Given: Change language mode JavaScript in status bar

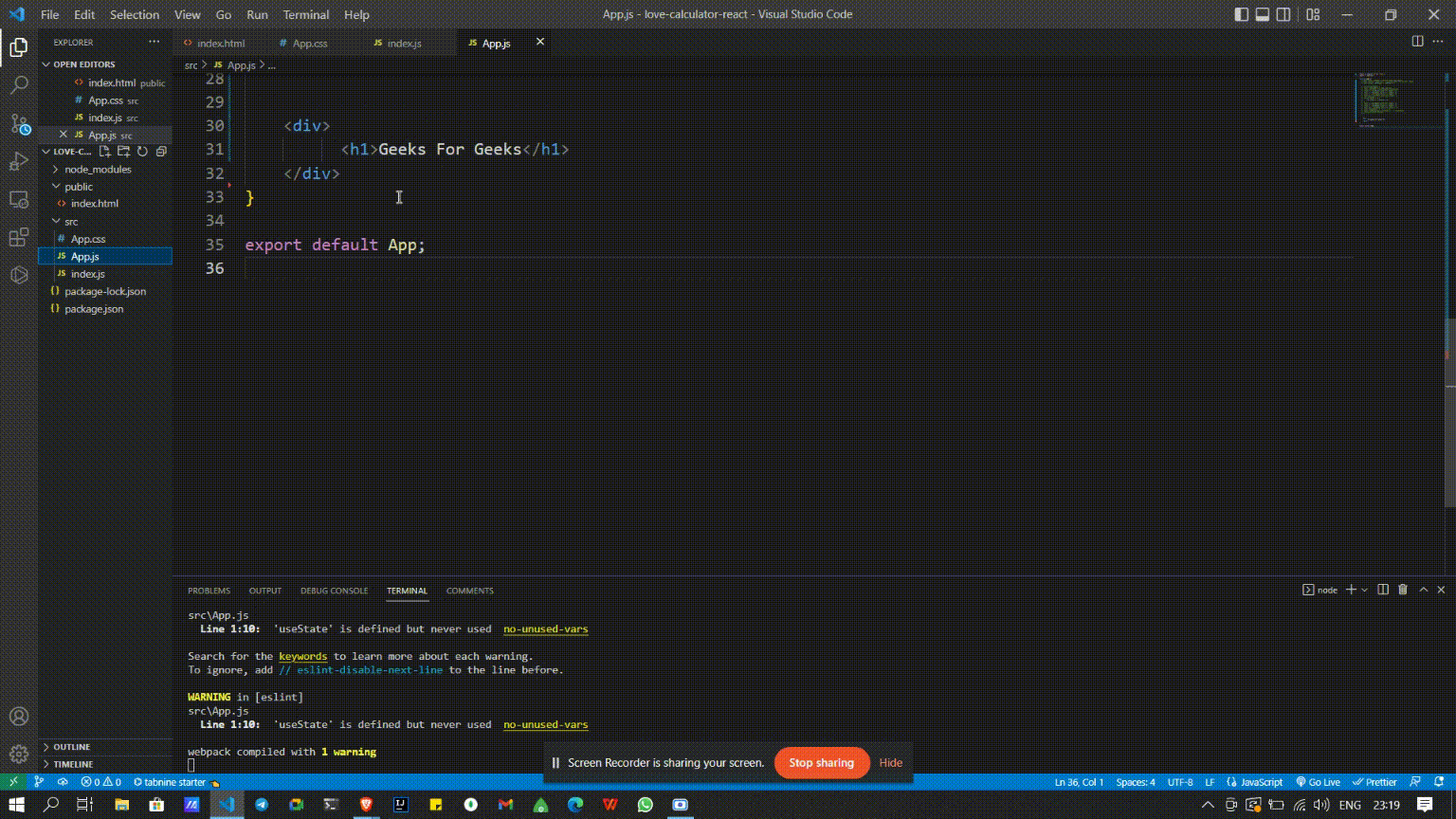Looking at the screenshot, I should point(1255,782).
